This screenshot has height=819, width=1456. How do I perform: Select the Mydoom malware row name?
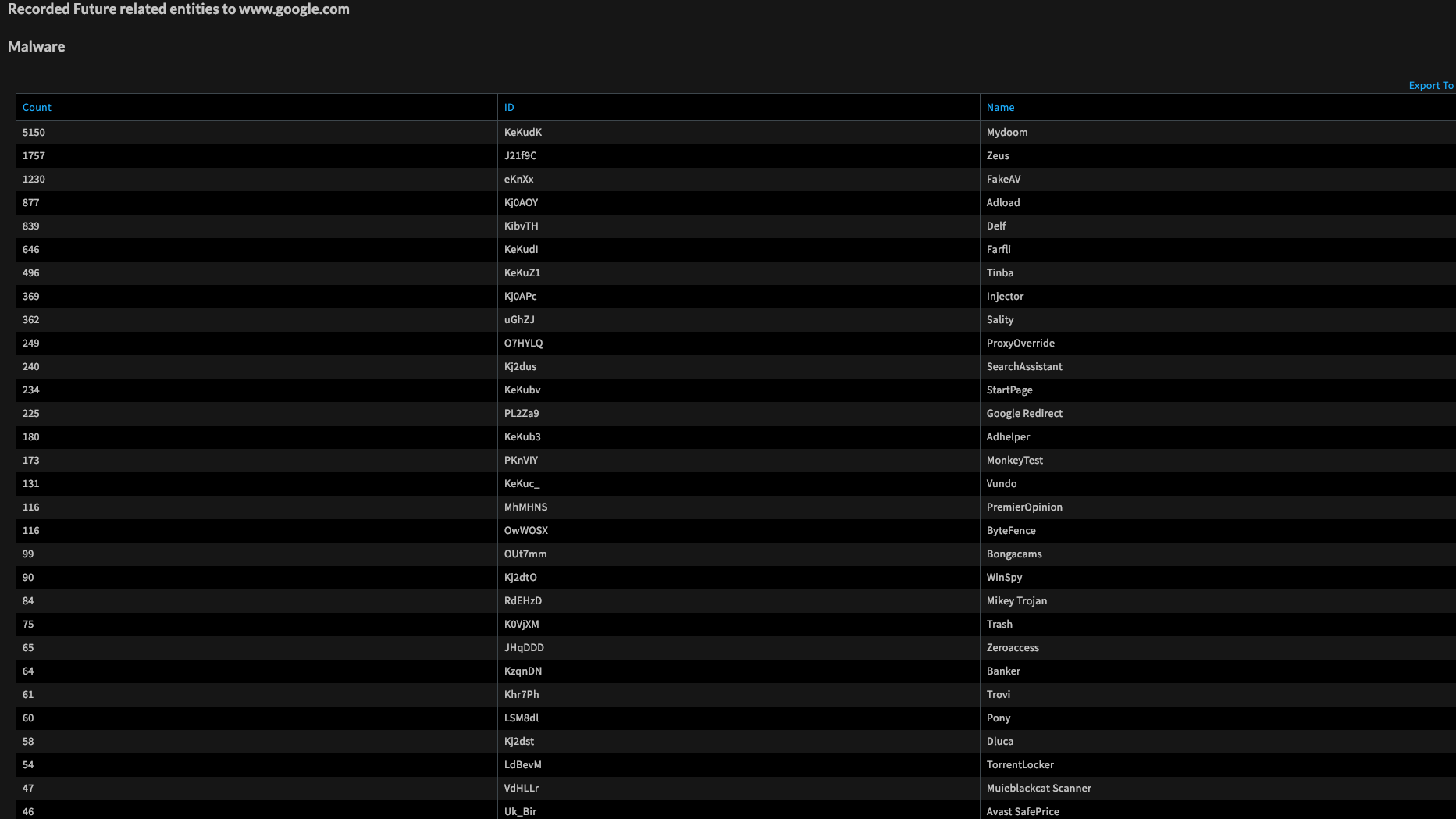pyautogui.click(x=1006, y=133)
